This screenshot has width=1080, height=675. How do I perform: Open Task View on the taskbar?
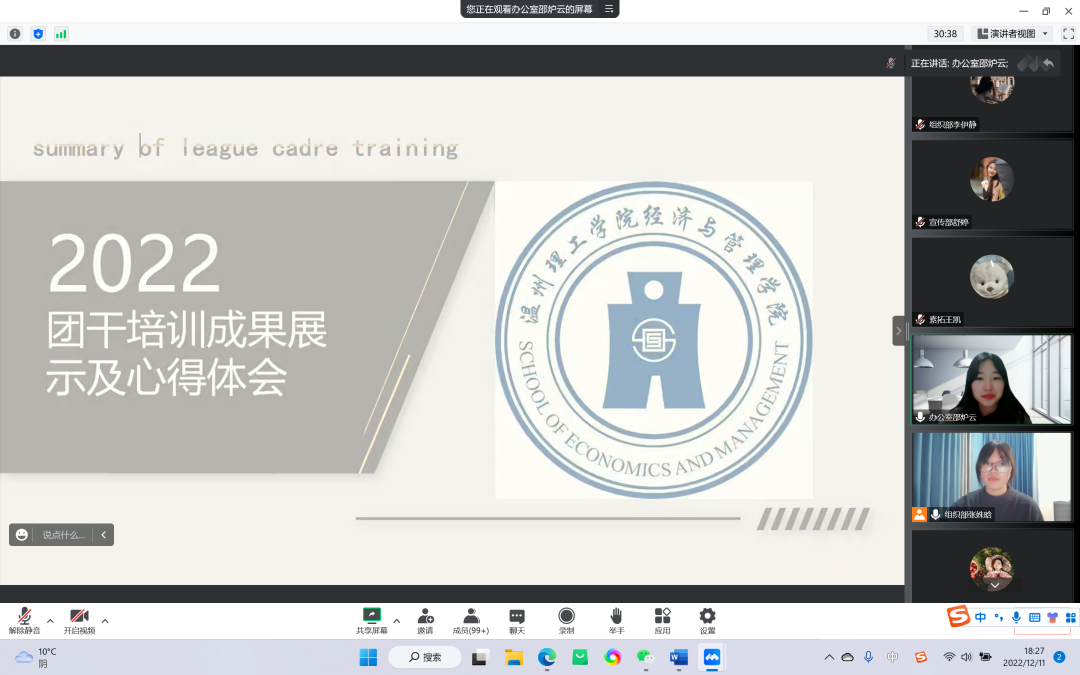[481, 658]
